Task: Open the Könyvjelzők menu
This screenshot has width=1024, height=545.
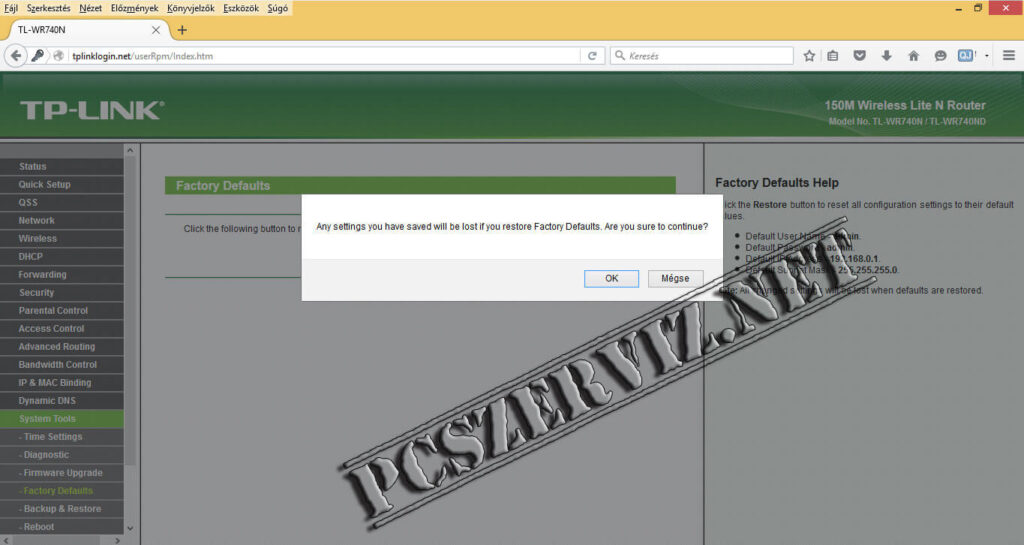Action: [191, 8]
